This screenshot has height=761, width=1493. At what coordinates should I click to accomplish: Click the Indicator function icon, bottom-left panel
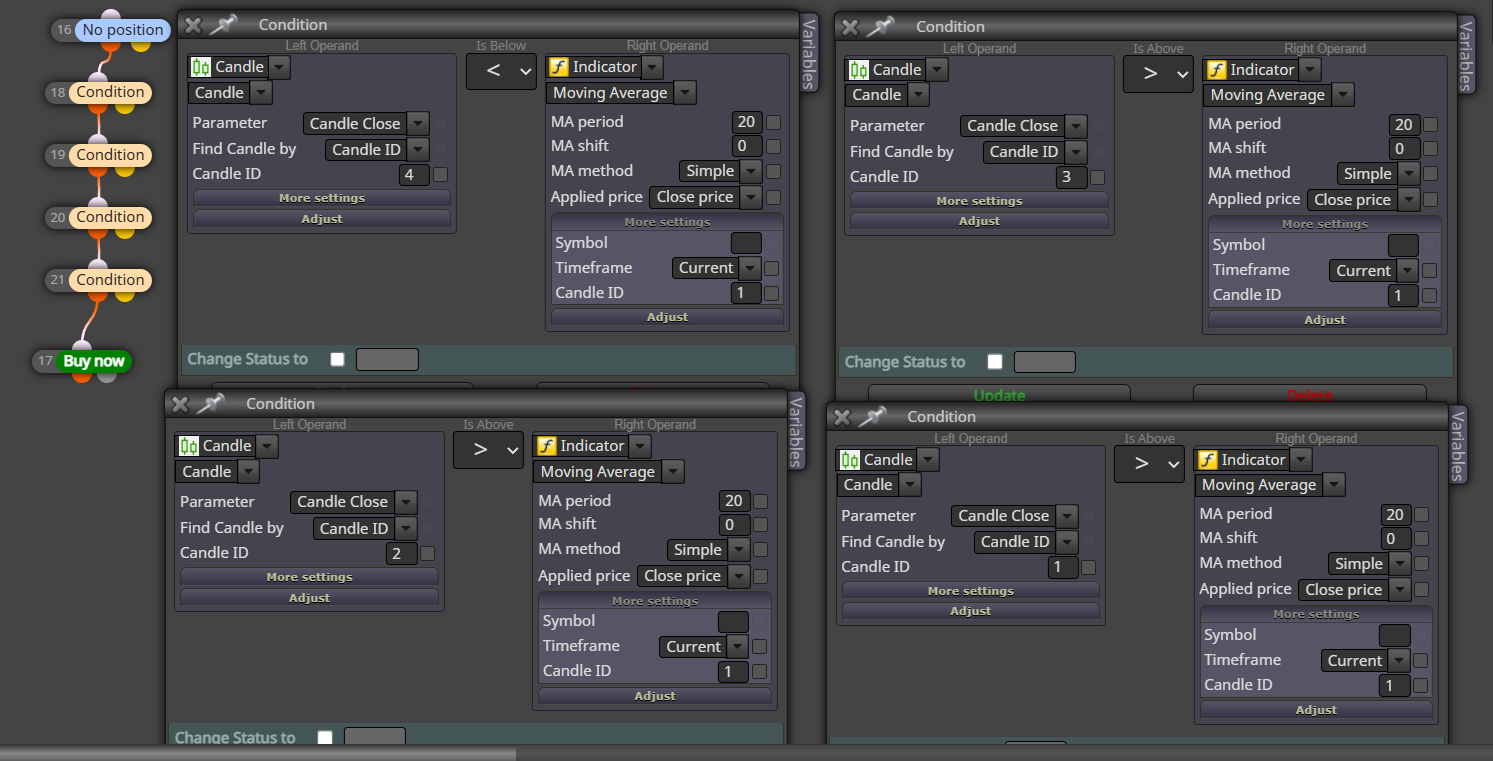click(x=547, y=446)
